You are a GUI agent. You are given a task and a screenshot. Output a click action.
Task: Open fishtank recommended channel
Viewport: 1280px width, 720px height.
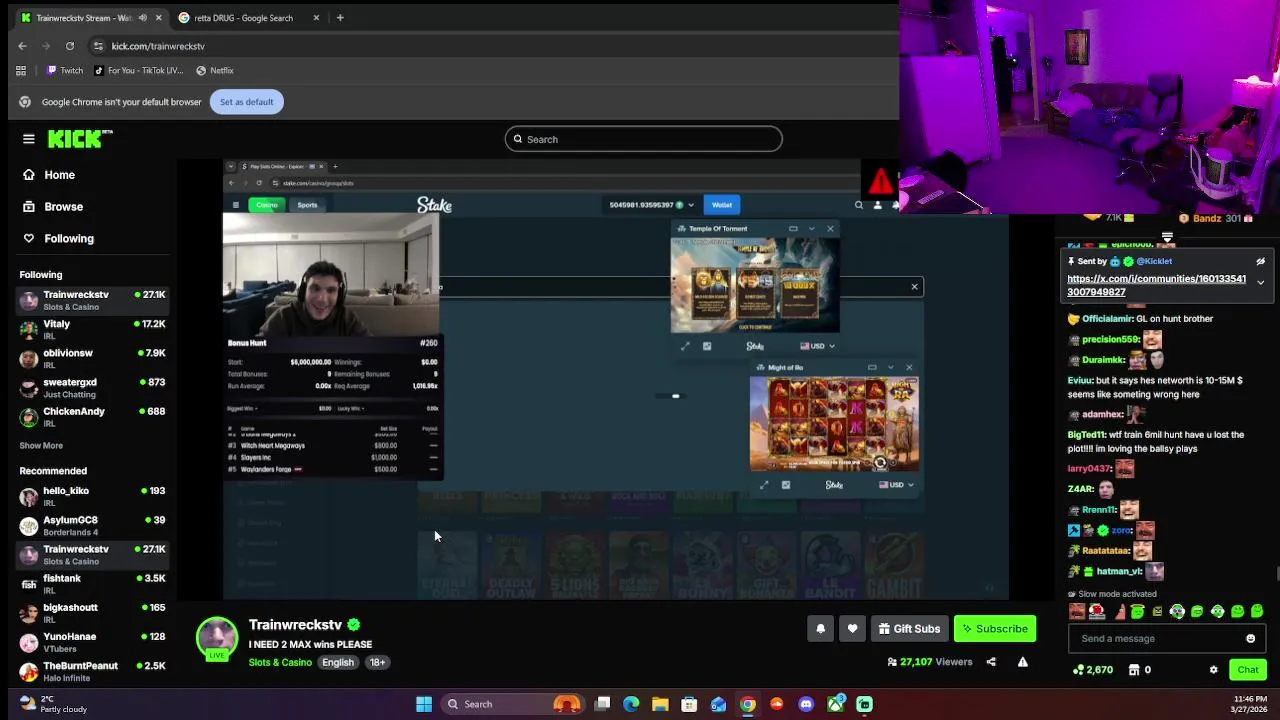93,584
